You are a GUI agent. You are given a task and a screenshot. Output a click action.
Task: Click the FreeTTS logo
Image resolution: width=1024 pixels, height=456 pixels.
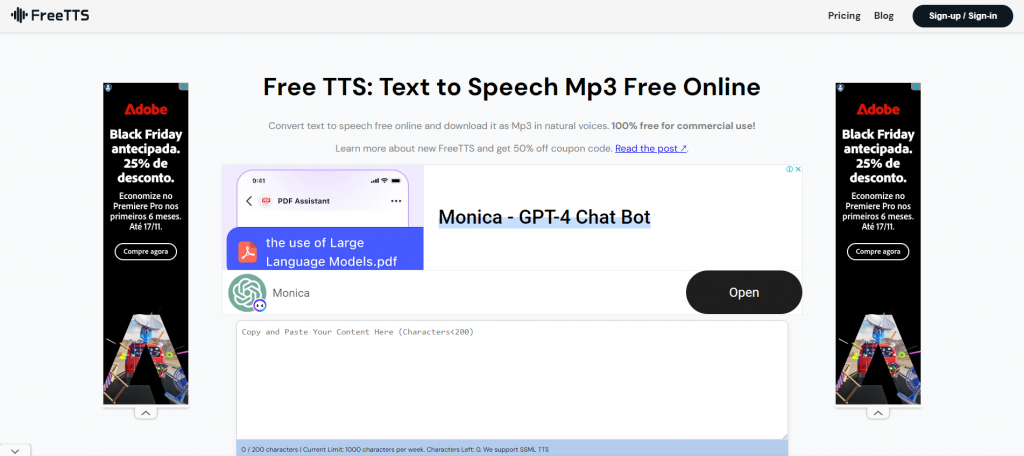(50, 15)
